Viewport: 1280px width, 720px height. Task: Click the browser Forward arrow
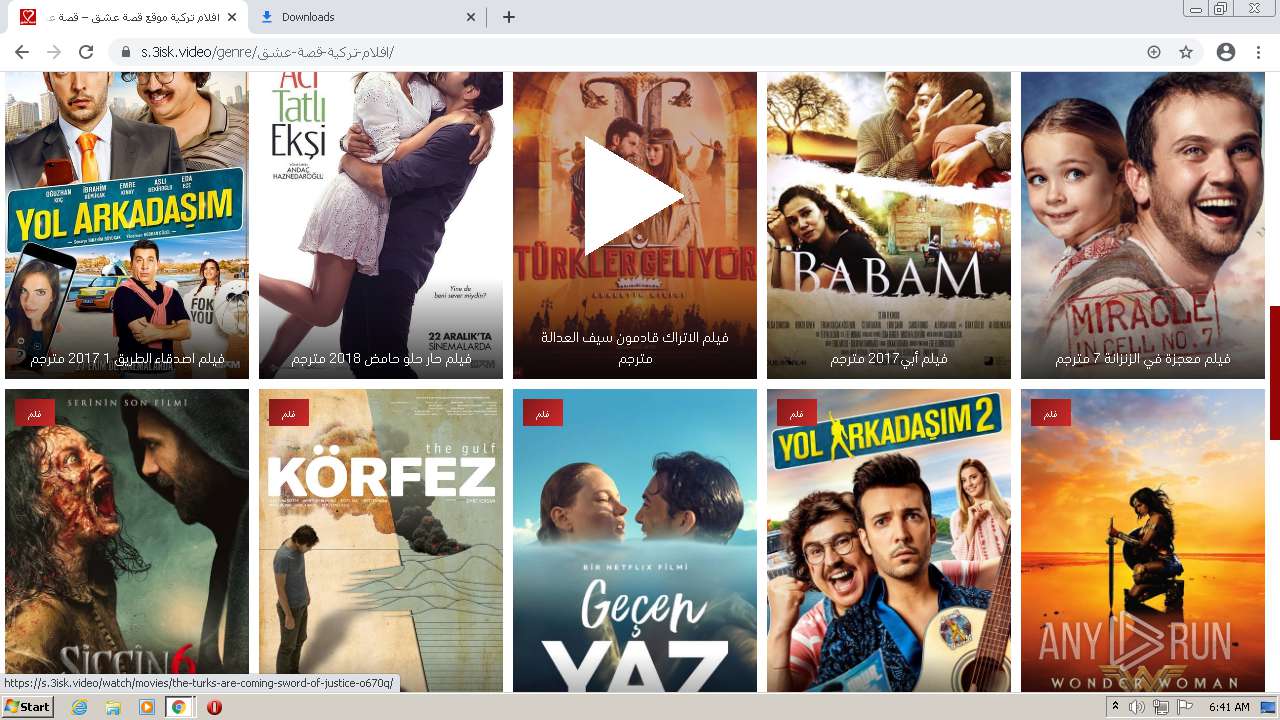click(54, 52)
